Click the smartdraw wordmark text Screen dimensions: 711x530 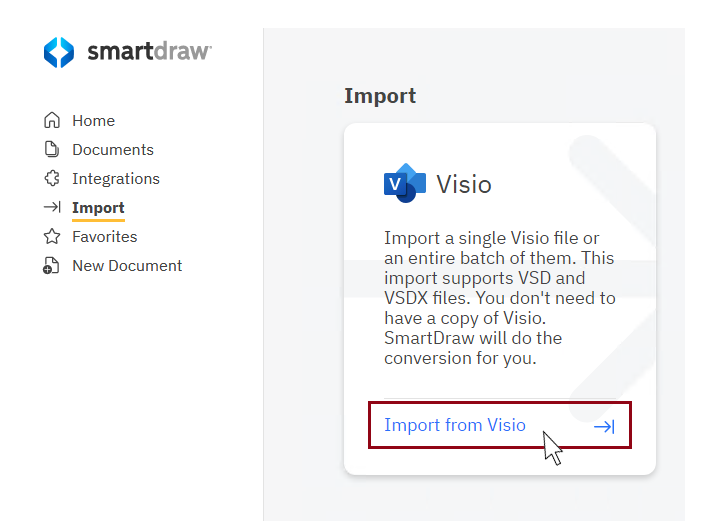point(149,52)
